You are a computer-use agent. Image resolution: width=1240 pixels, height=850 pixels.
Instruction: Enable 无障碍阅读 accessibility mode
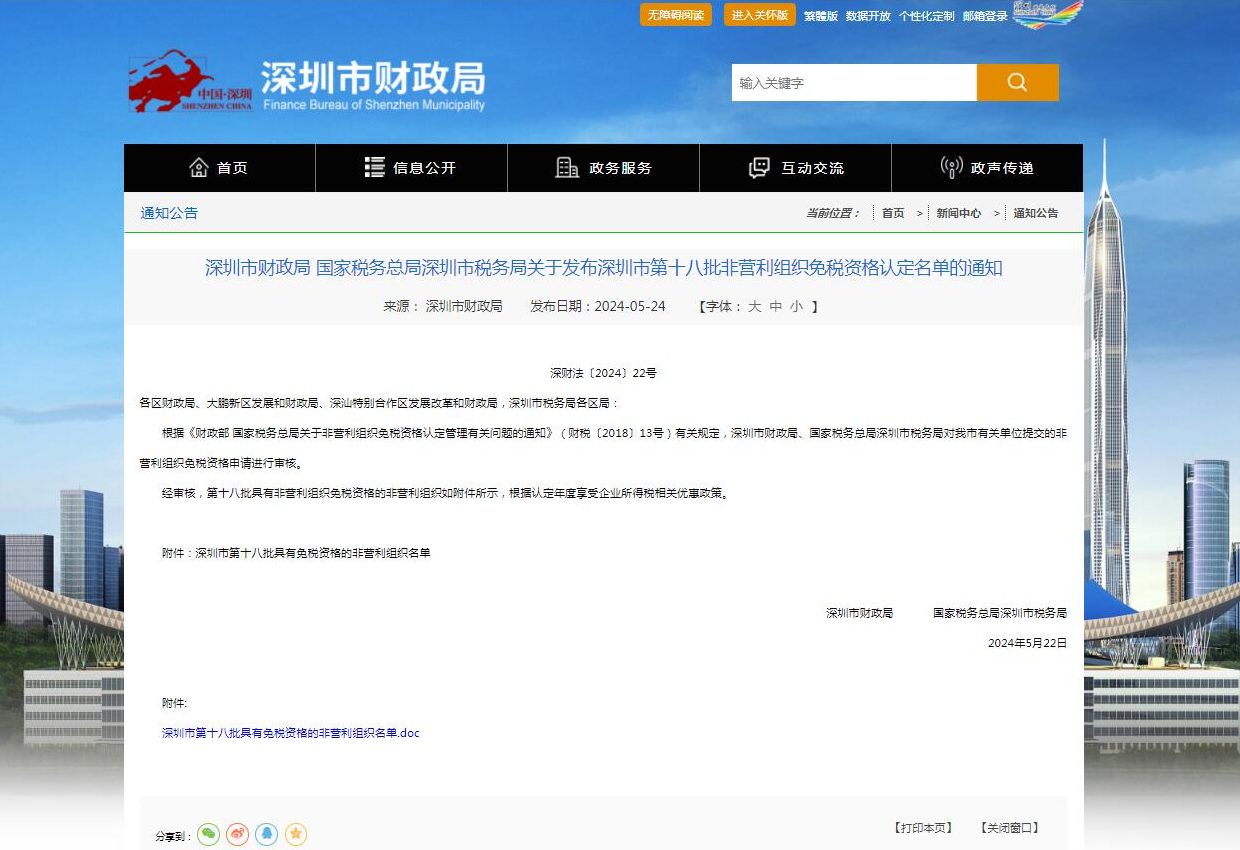(x=676, y=15)
